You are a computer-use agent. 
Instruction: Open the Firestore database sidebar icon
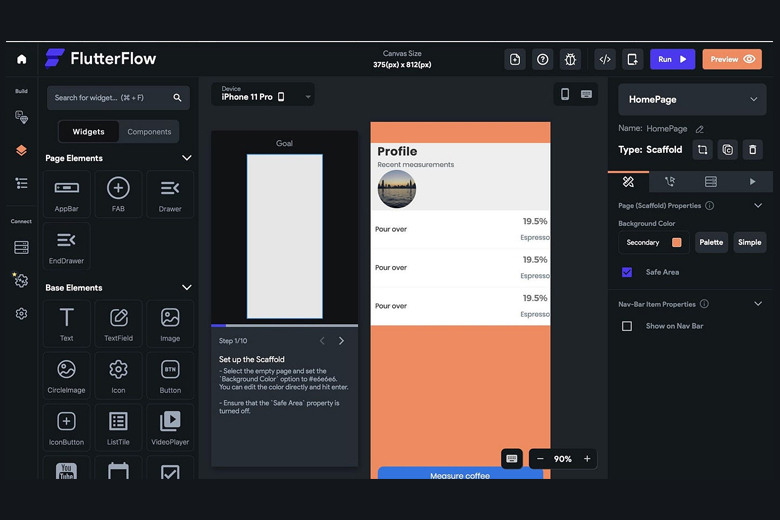[21, 247]
